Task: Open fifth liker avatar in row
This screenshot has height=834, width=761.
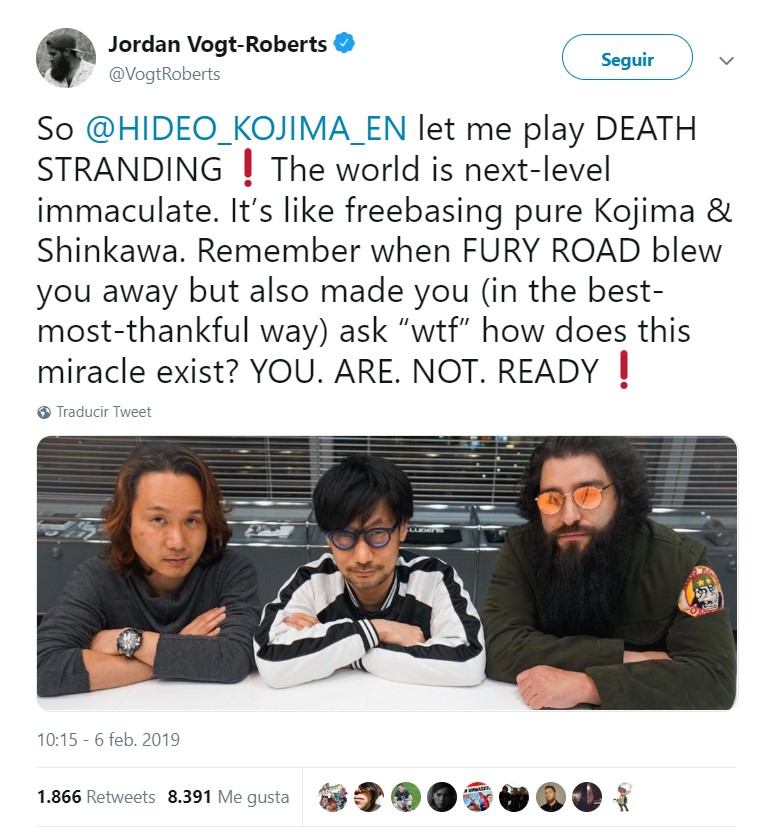Action: click(478, 797)
